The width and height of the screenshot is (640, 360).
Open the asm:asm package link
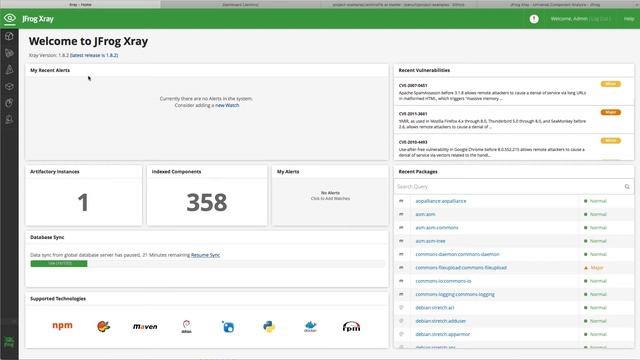pyautogui.click(x=425, y=214)
